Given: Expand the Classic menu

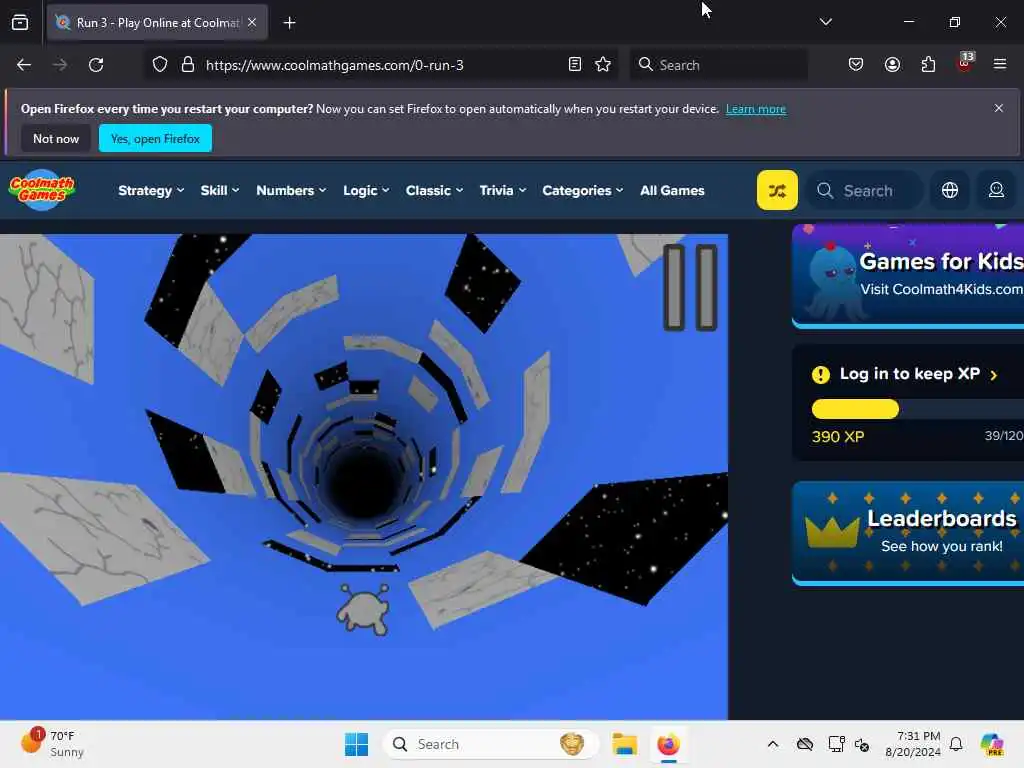Looking at the screenshot, I should (x=434, y=191).
